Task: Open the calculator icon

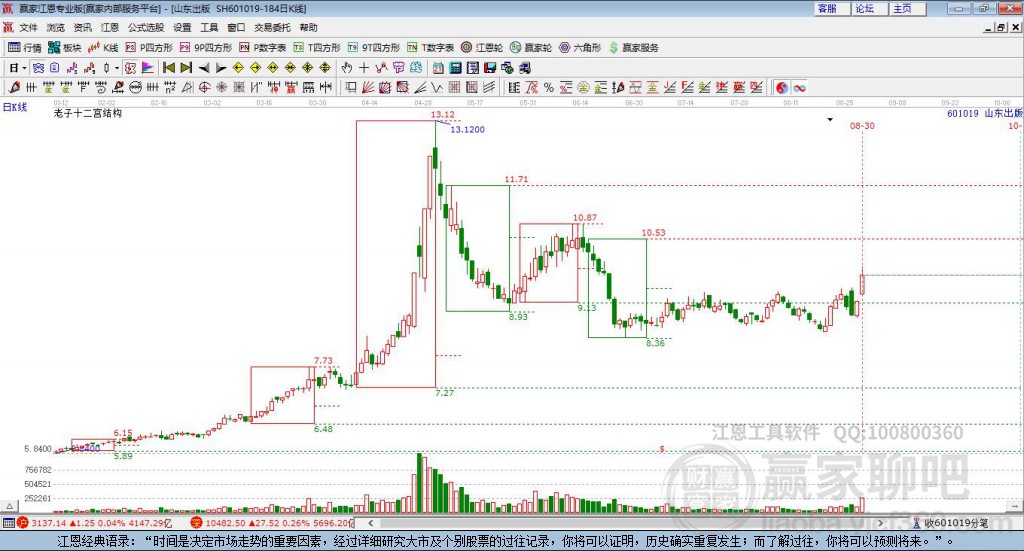Action: click(x=455, y=68)
